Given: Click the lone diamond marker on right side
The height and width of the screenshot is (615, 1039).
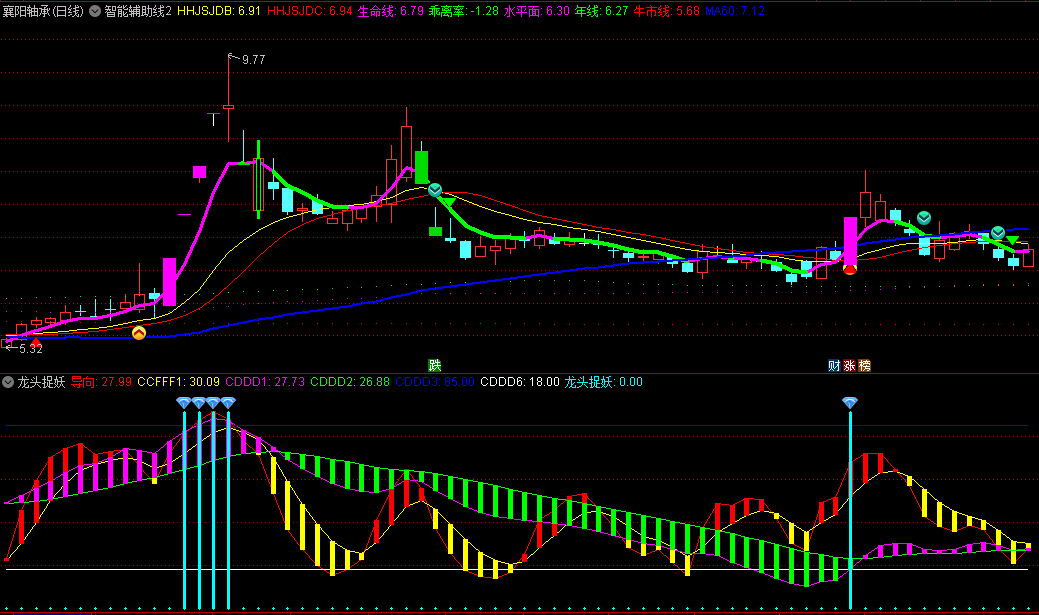Looking at the screenshot, I should tap(849, 402).
